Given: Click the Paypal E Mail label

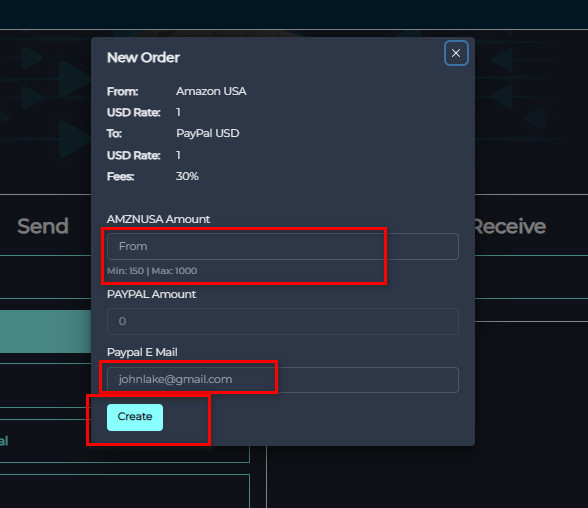Looking at the screenshot, I should [x=142, y=352].
